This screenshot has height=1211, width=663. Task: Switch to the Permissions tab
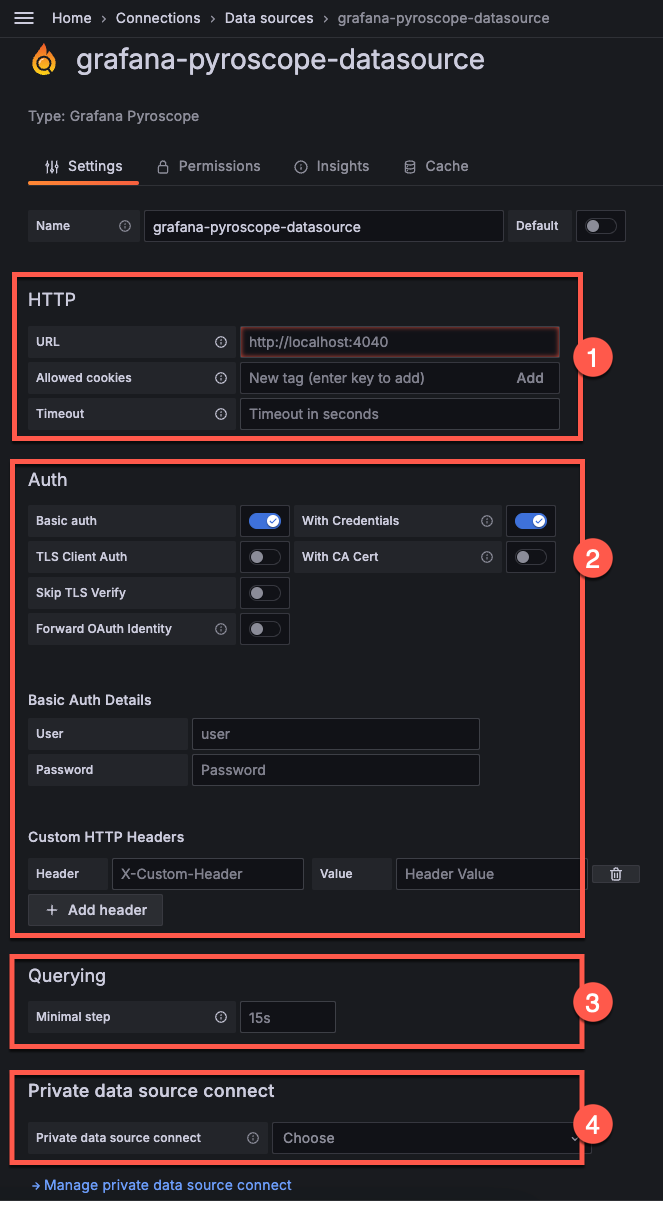click(x=209, y=166)
